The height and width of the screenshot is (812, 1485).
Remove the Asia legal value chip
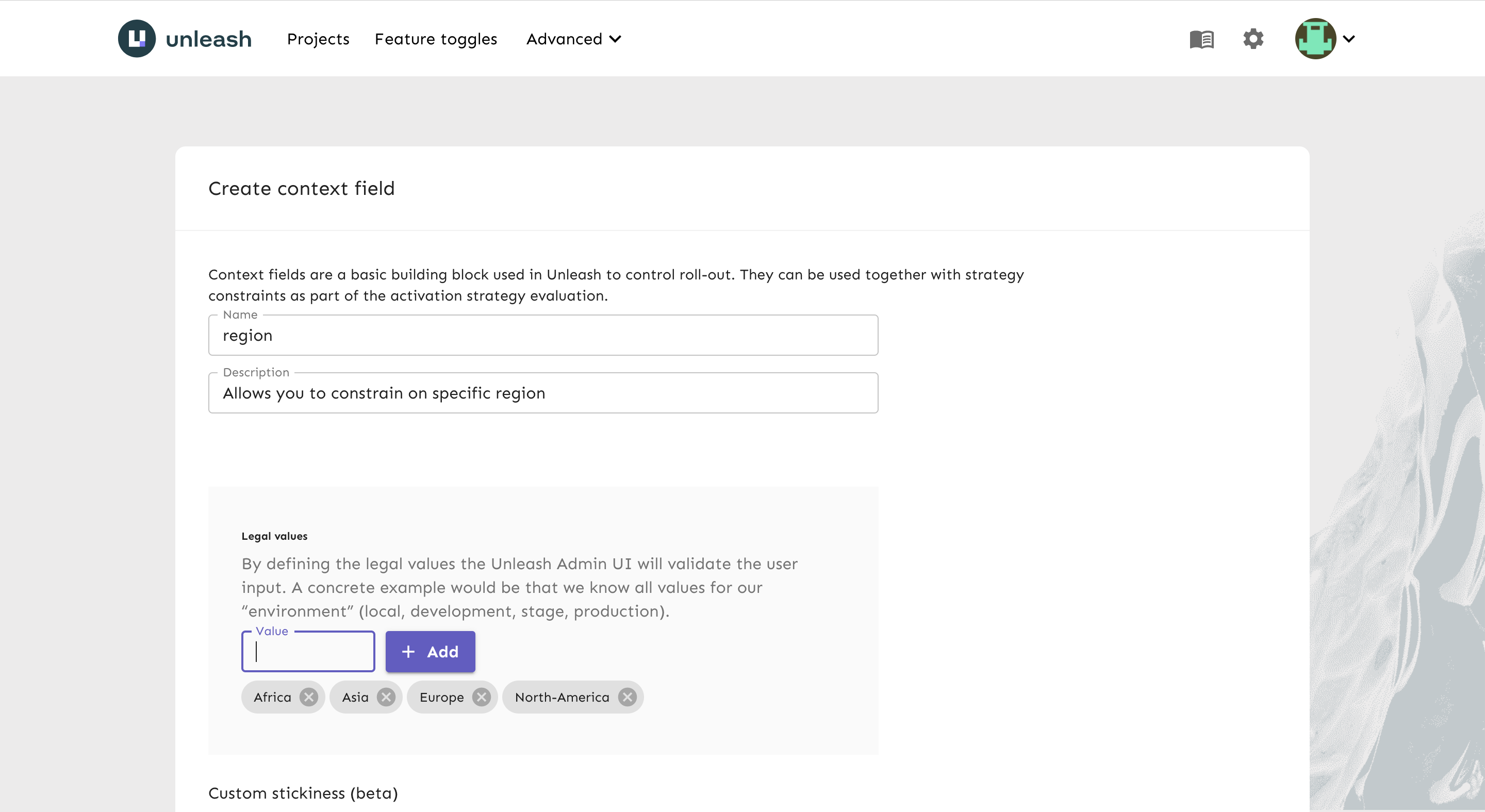click(386, 698)
